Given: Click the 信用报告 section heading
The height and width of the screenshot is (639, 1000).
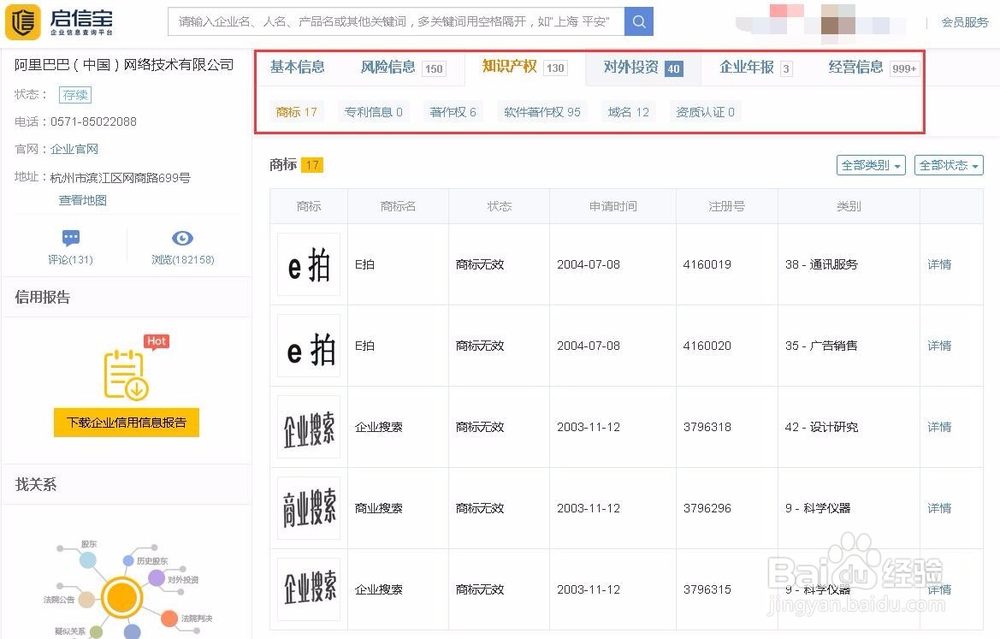Looking at the screenshot, I should pyautogui.click(x=42, y=297).
